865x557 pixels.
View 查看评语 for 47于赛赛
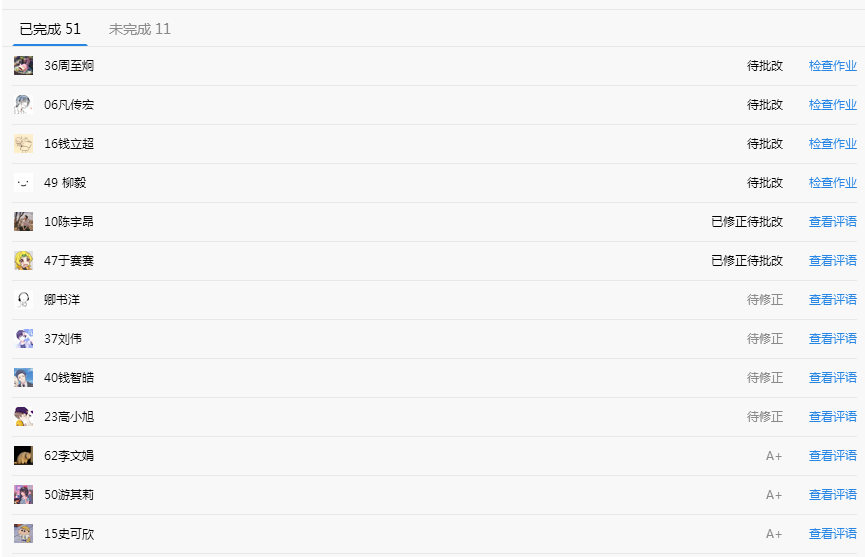coord(832,261)
